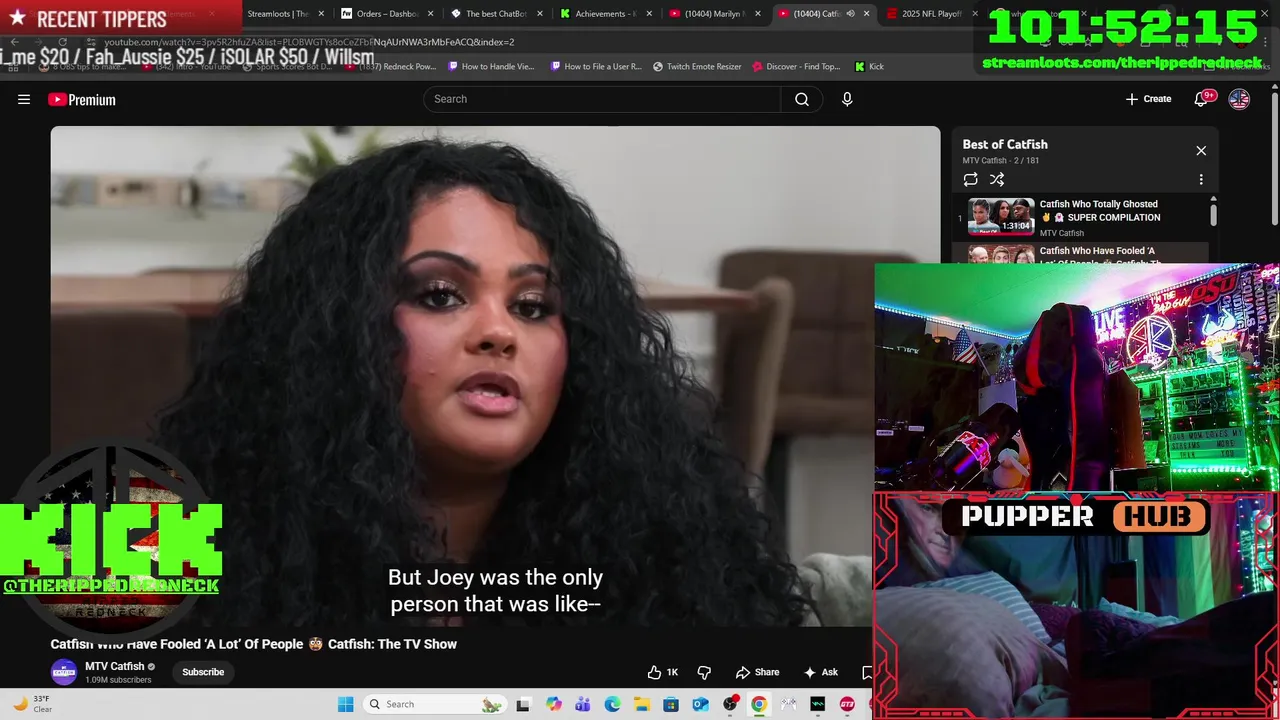Focus the YouTube search field
The image size is (1280, 720).
click(602, 99)
